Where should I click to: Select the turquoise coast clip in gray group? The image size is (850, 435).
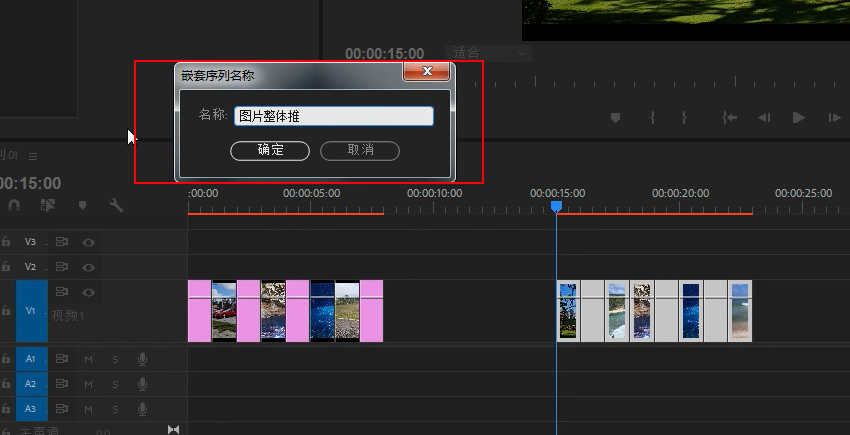(x=617, y=311)
